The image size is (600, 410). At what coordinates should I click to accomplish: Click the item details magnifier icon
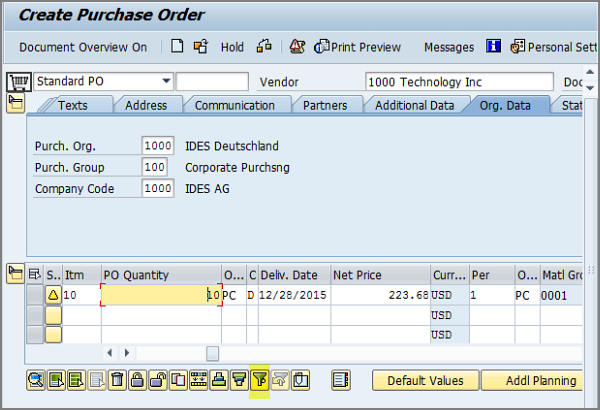(36, 379)
